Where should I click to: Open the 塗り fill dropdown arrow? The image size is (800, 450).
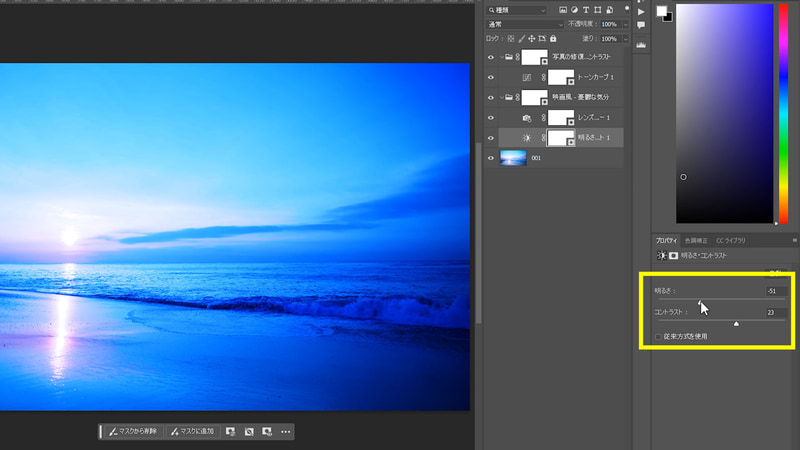click(x=626, y=39)
